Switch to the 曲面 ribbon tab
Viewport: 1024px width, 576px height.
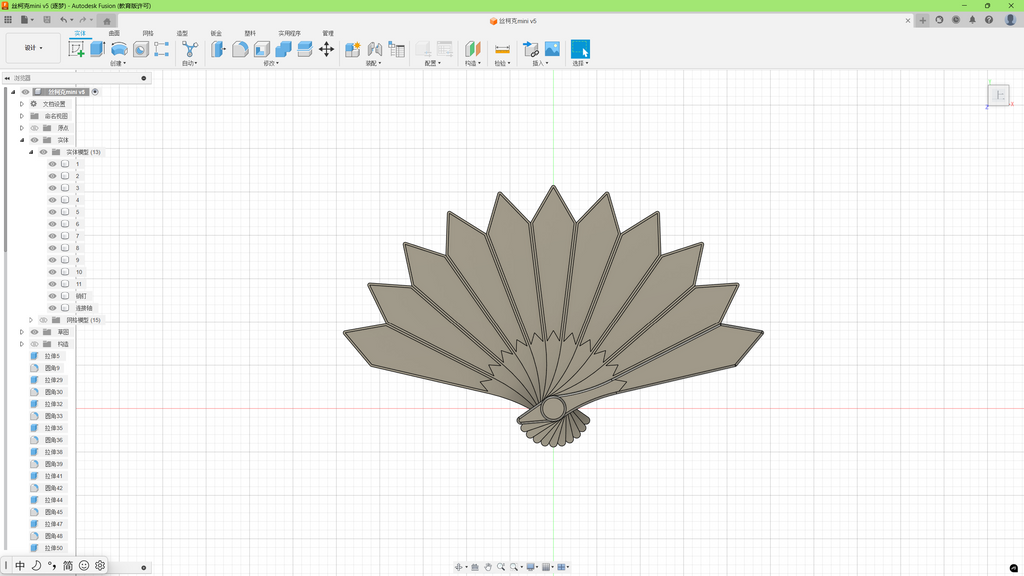pos(114,33)
